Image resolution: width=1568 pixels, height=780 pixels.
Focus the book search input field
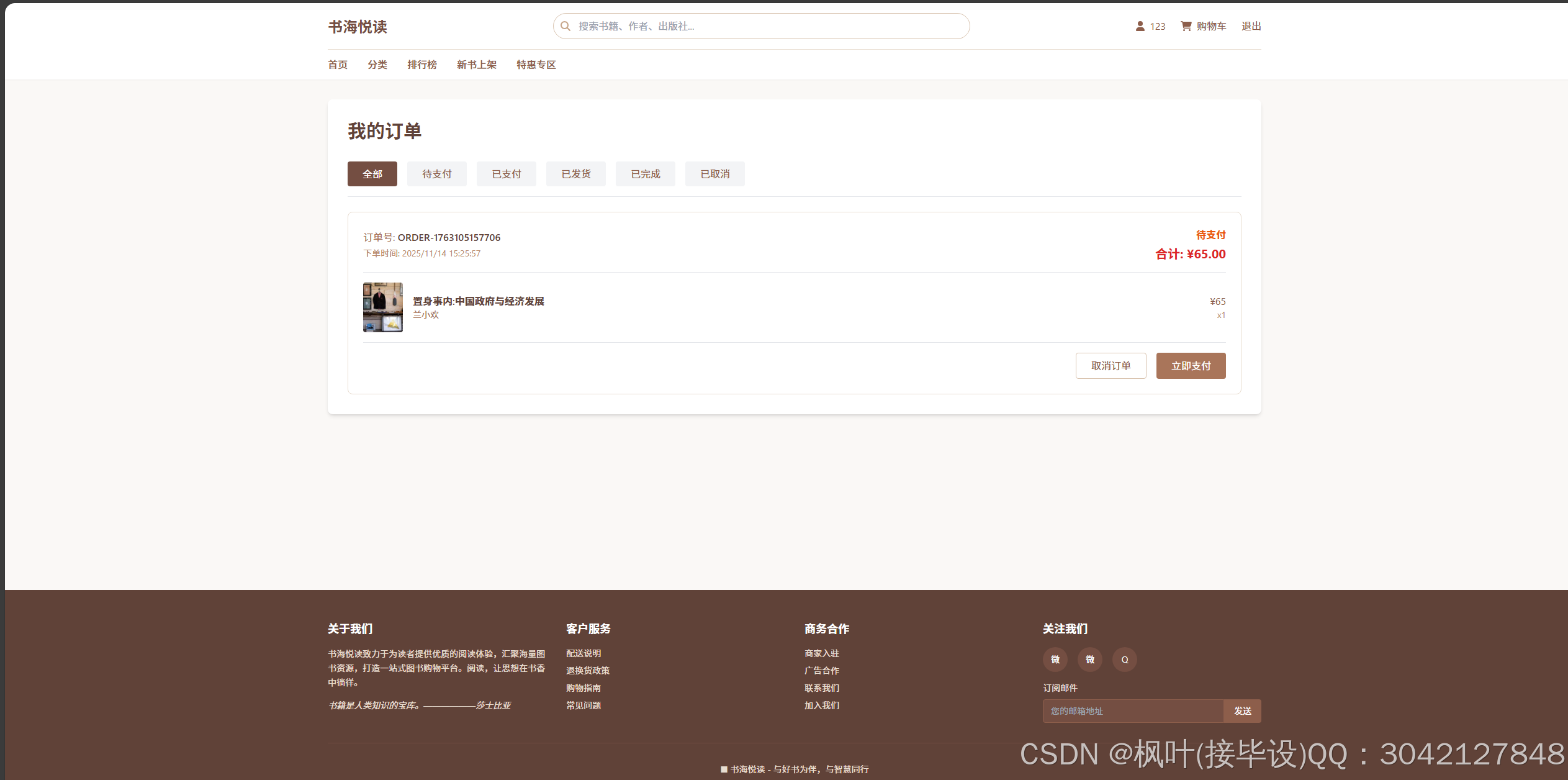pos(764,26)
